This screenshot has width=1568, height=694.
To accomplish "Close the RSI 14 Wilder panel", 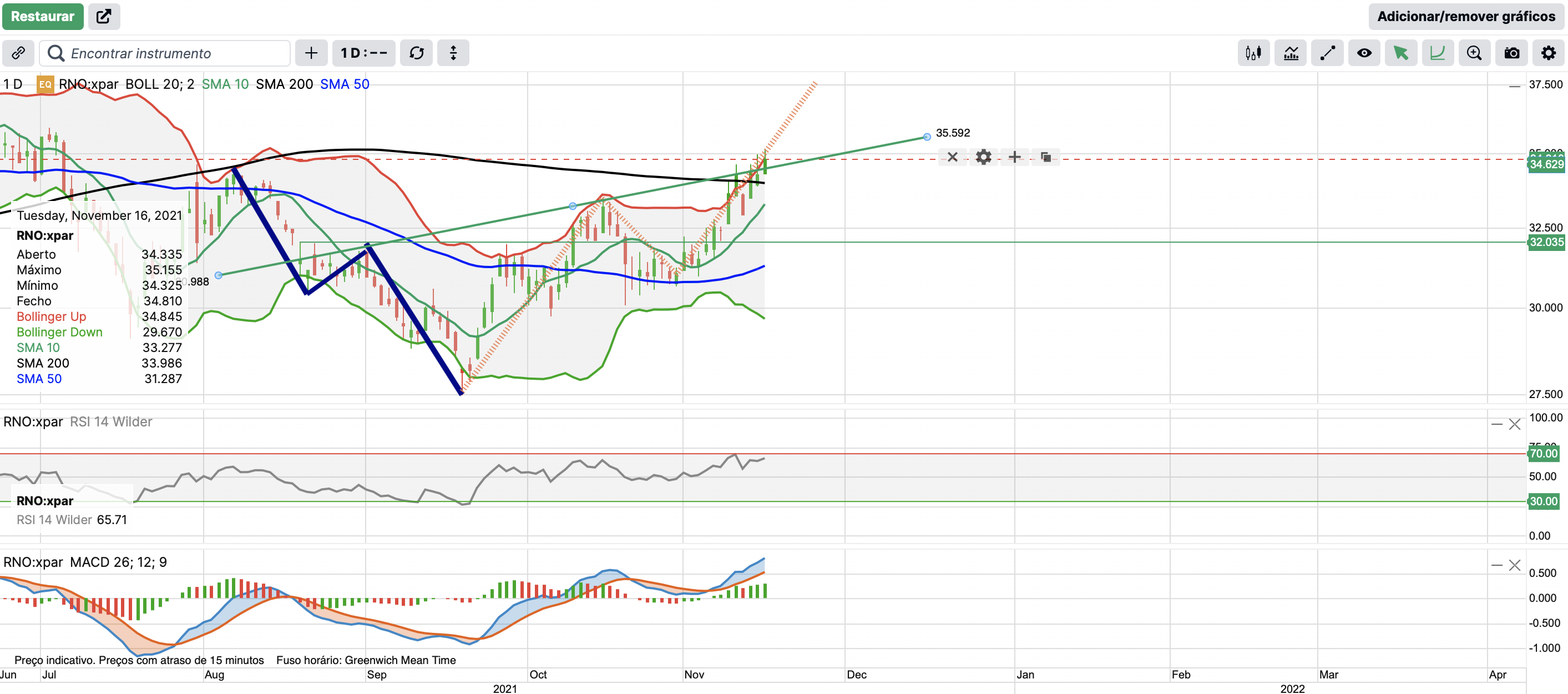I will click(1514, 424).
